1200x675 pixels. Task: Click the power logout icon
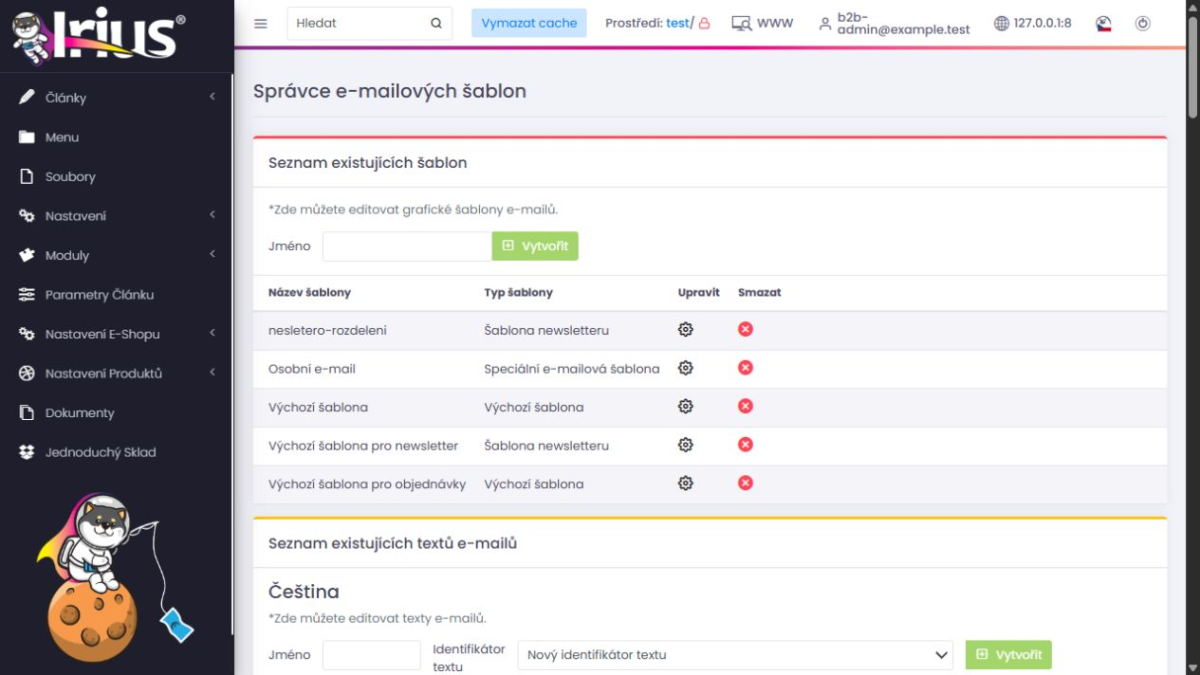[1143, 23]
